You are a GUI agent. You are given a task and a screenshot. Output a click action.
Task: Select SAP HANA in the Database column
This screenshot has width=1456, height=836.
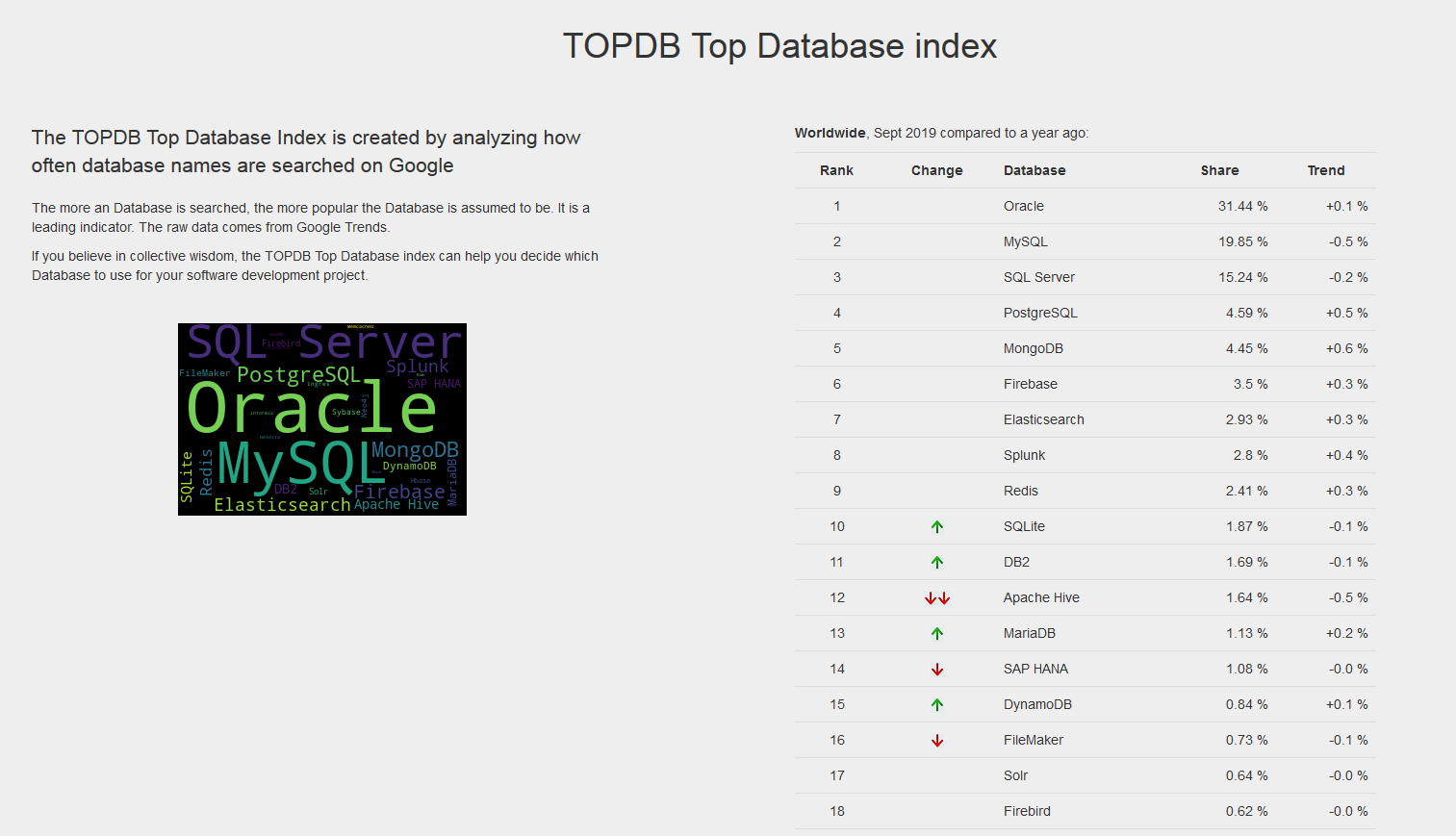(x=1035, y=669)
